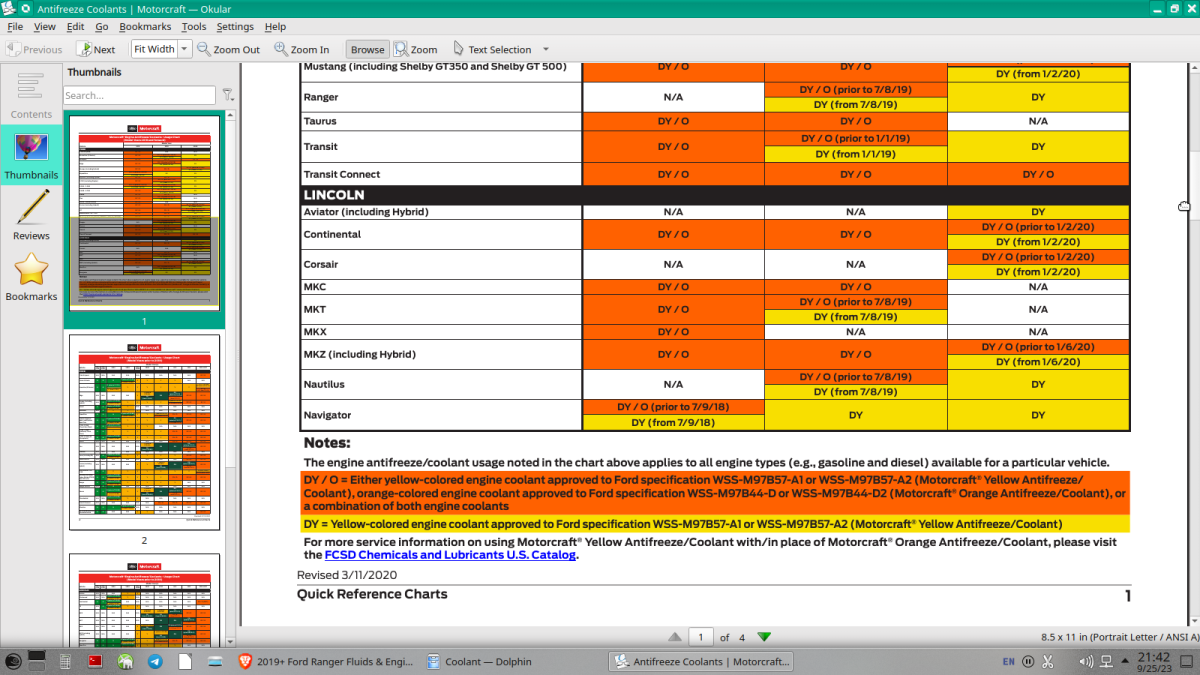This screenshot has height=675, width=1200.
Task: Click the blank document taskbar icon
Action: coord(186,661)
